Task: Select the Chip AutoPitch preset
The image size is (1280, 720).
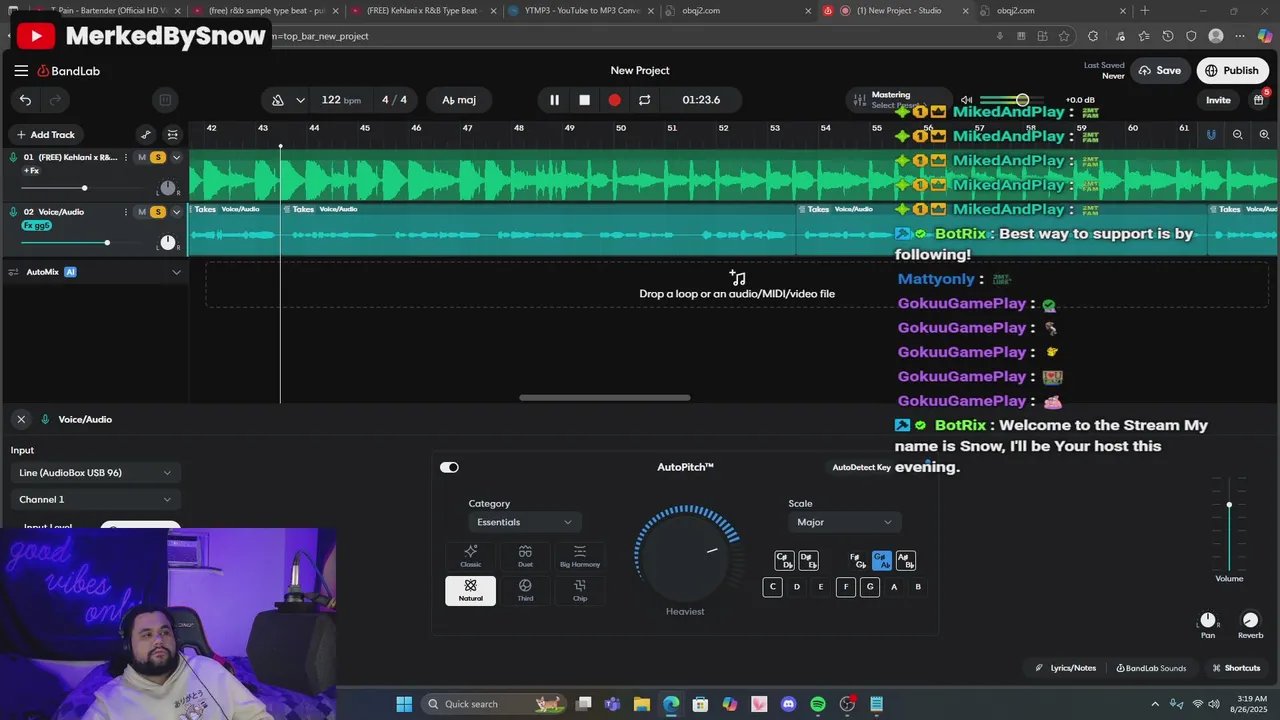Action: (x=580, y=590)
